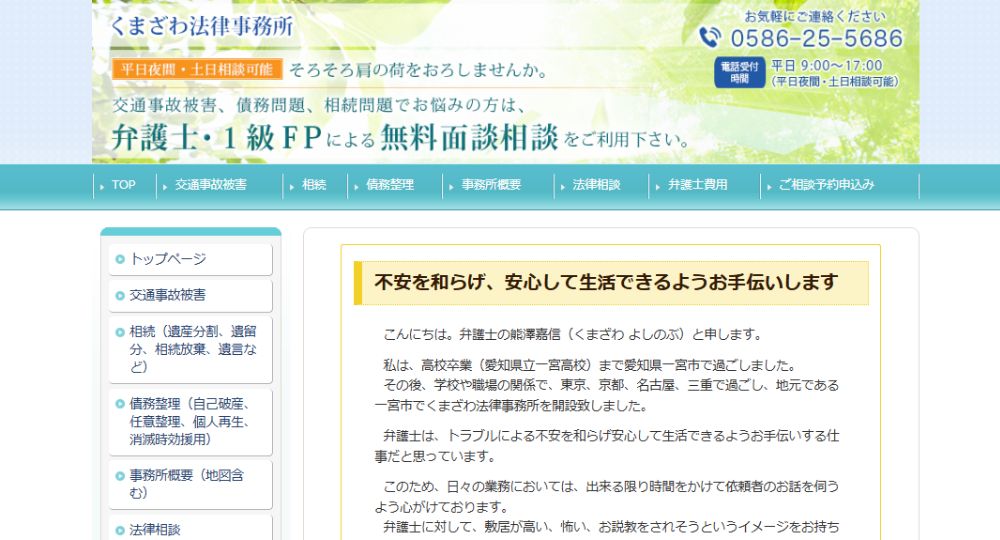1000x540 pixels.
Task: Click the bullet icon next to トップページ
Action: 120,259
